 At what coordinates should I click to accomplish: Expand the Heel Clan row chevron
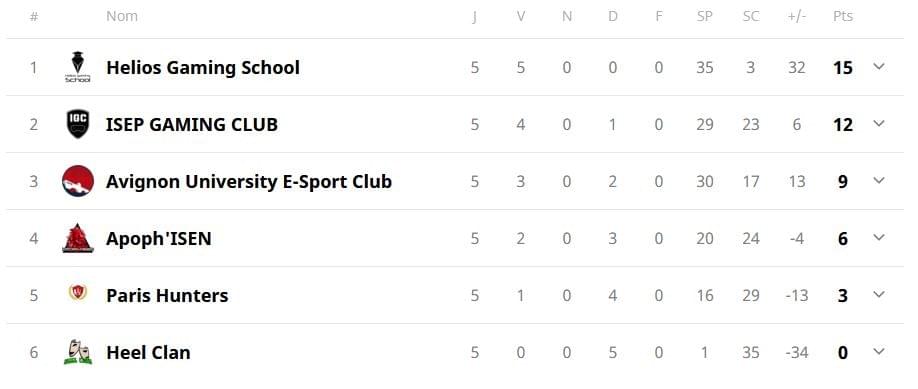878,352
